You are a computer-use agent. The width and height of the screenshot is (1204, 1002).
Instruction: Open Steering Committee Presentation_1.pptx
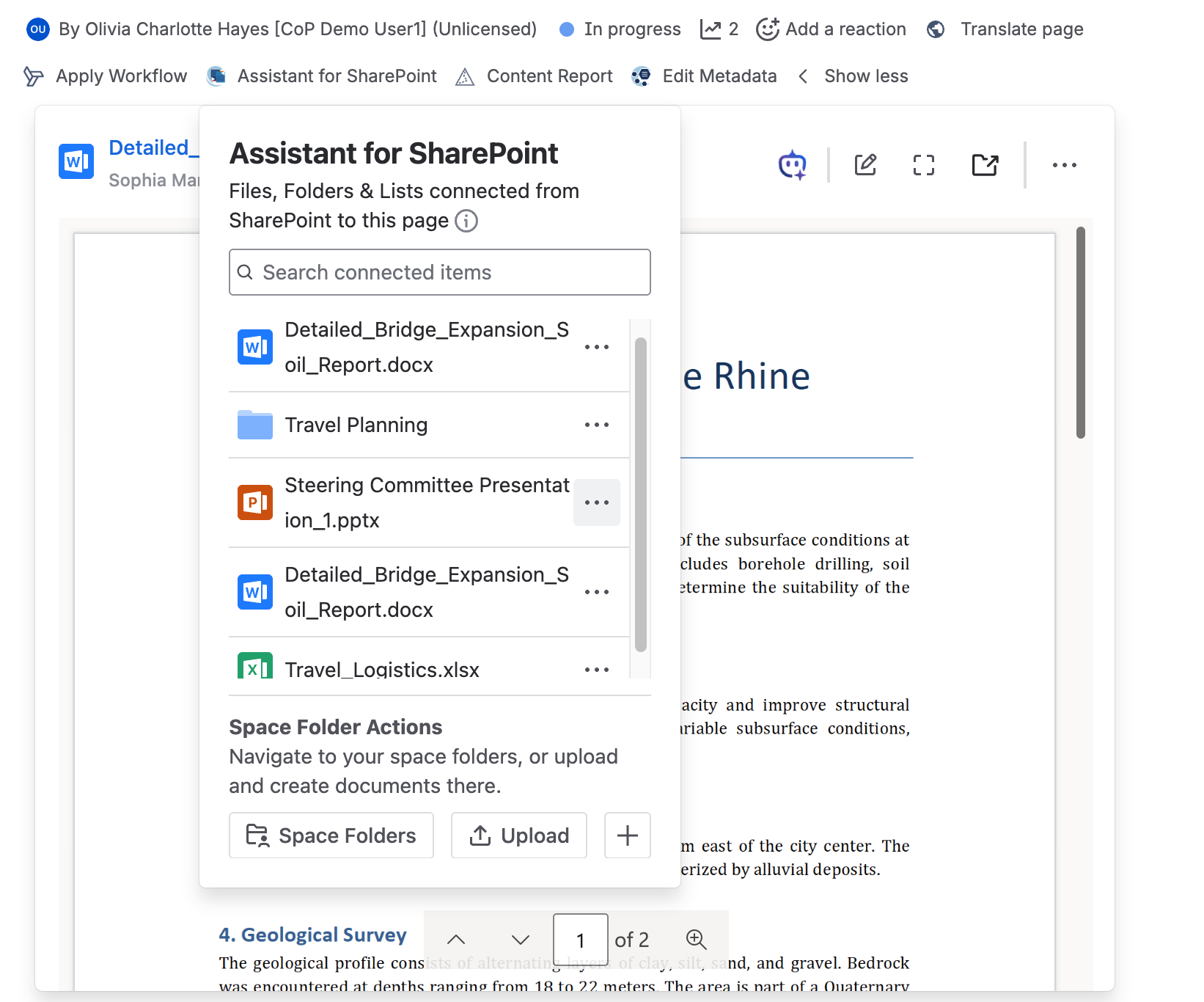click(x=427, y=502)
